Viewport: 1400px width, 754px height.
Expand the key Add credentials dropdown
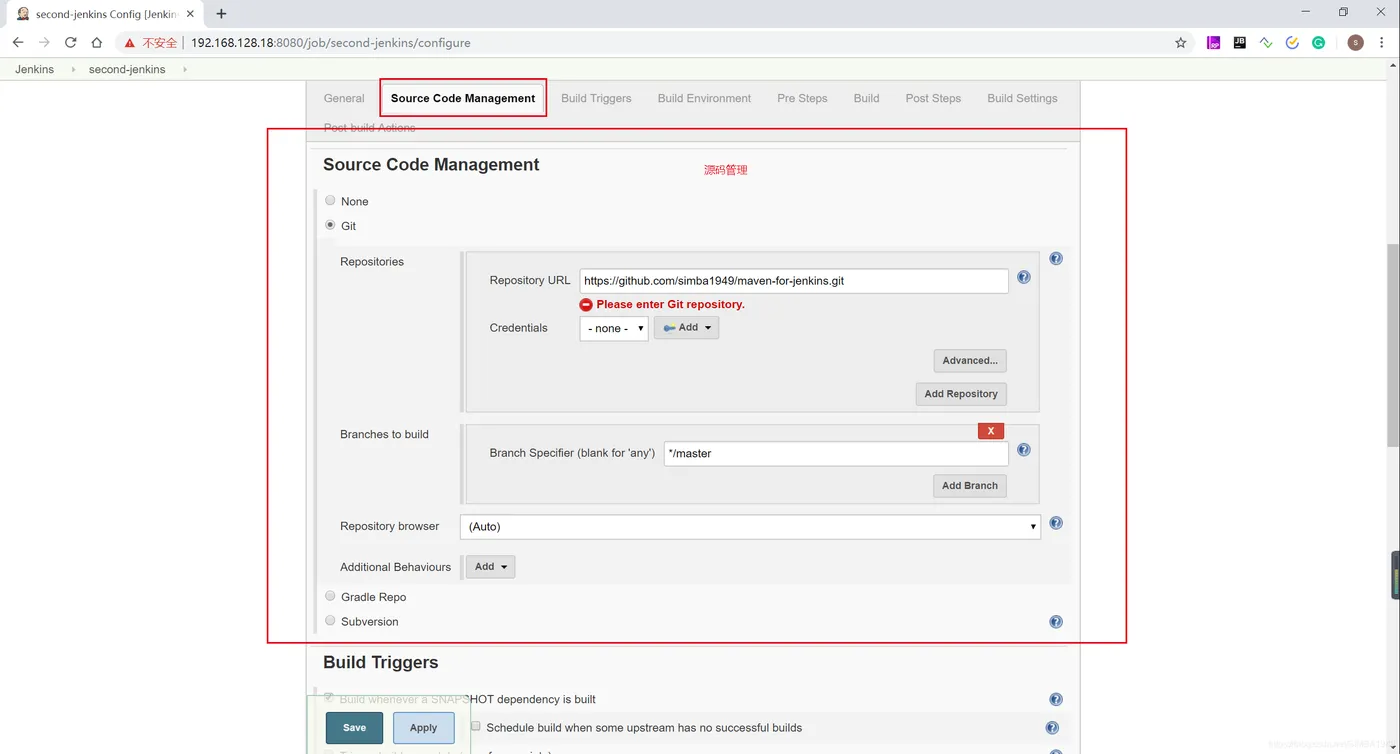(686, 327)
